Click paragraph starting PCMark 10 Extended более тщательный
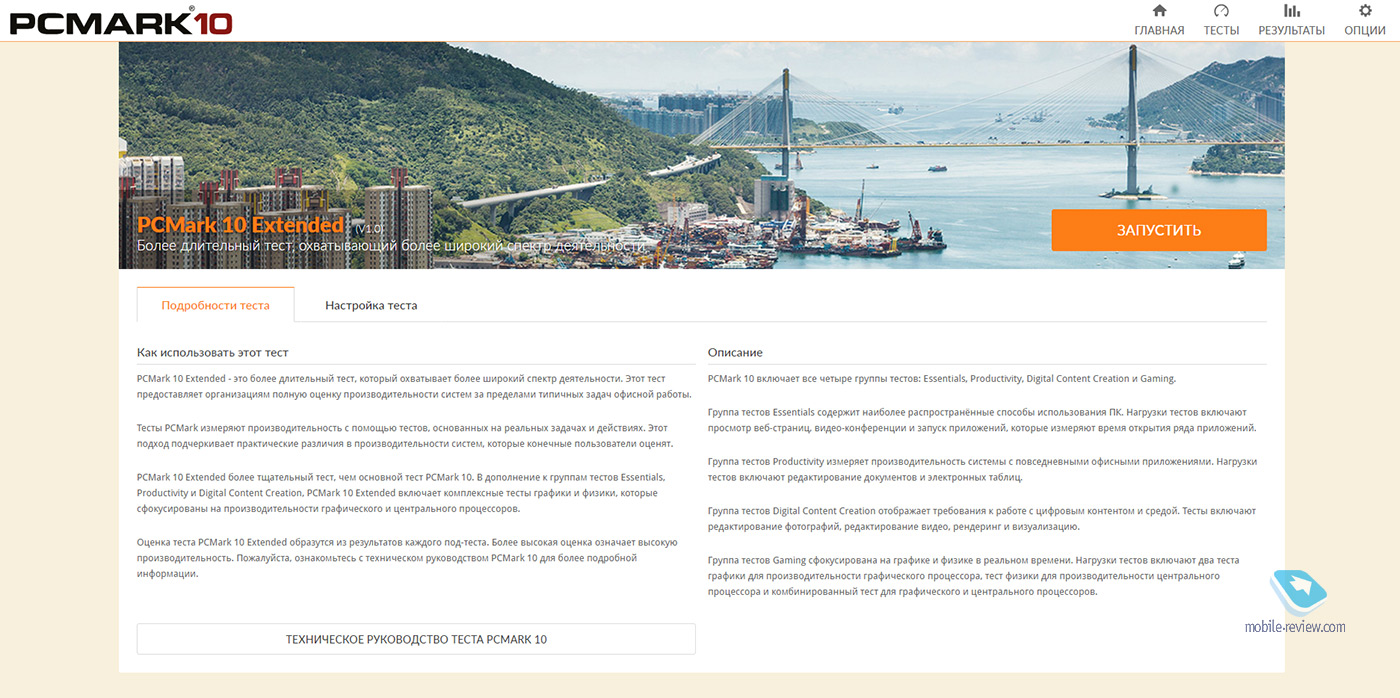This screenshot has height=698, width=1400. coord(401,493)
